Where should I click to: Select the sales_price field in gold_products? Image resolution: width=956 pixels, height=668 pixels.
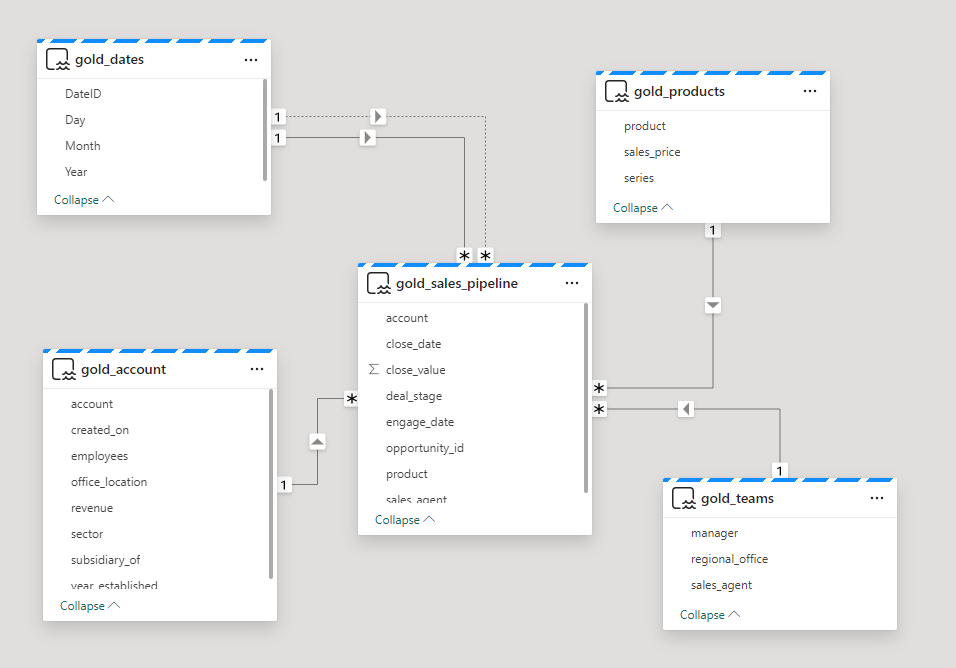652,152
